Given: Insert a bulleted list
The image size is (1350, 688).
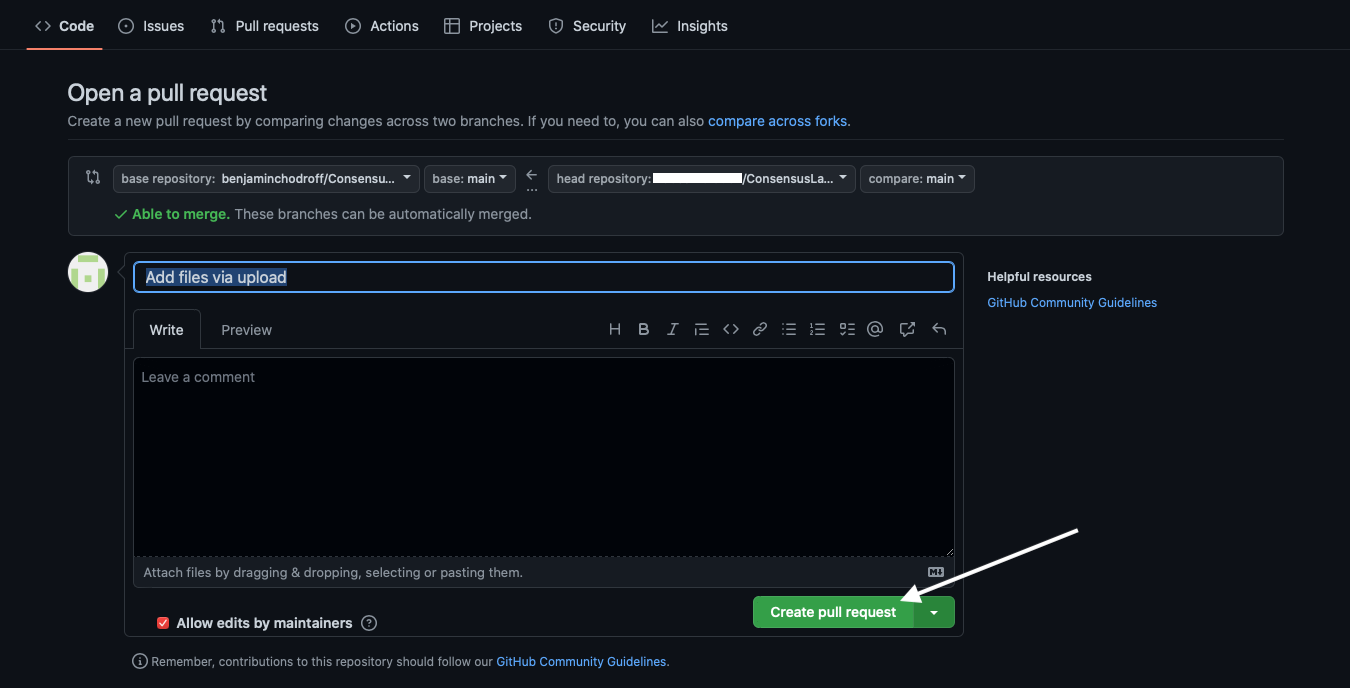Looking at the screenshot, I should click(x=789, y=329).
